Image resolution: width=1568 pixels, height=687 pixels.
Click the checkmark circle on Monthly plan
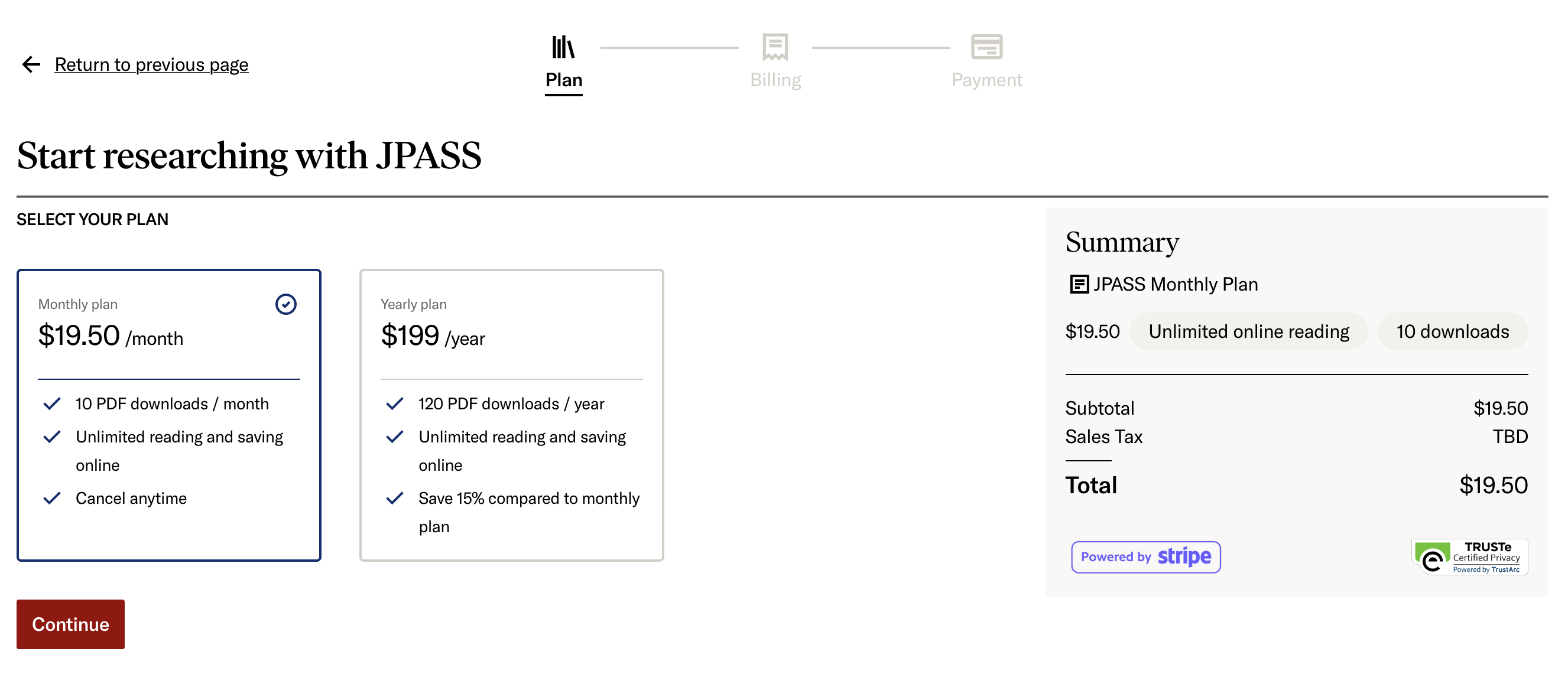[286, 304]
